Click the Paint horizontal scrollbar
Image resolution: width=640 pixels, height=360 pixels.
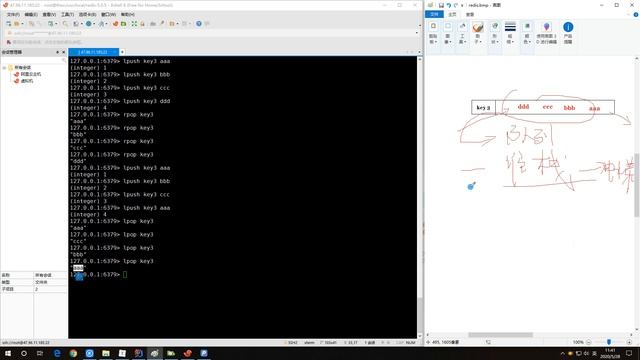pos(500,335)
